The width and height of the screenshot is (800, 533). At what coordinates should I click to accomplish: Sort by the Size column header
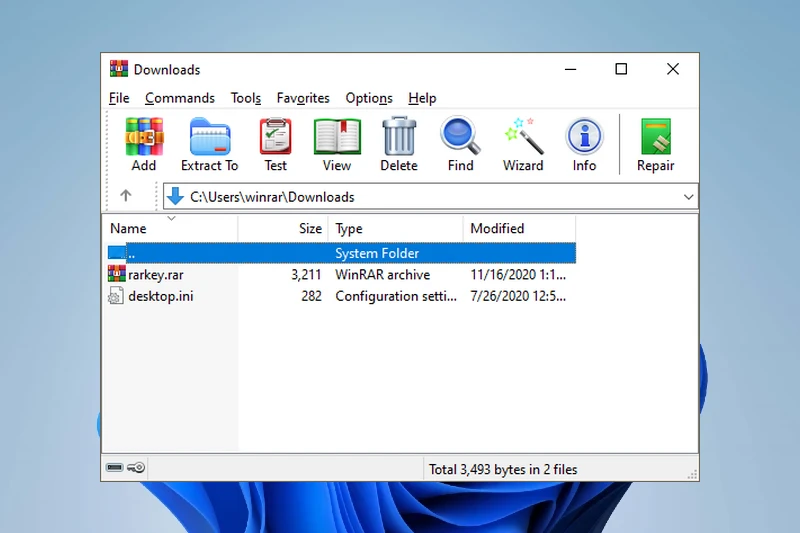pos(283,228)
